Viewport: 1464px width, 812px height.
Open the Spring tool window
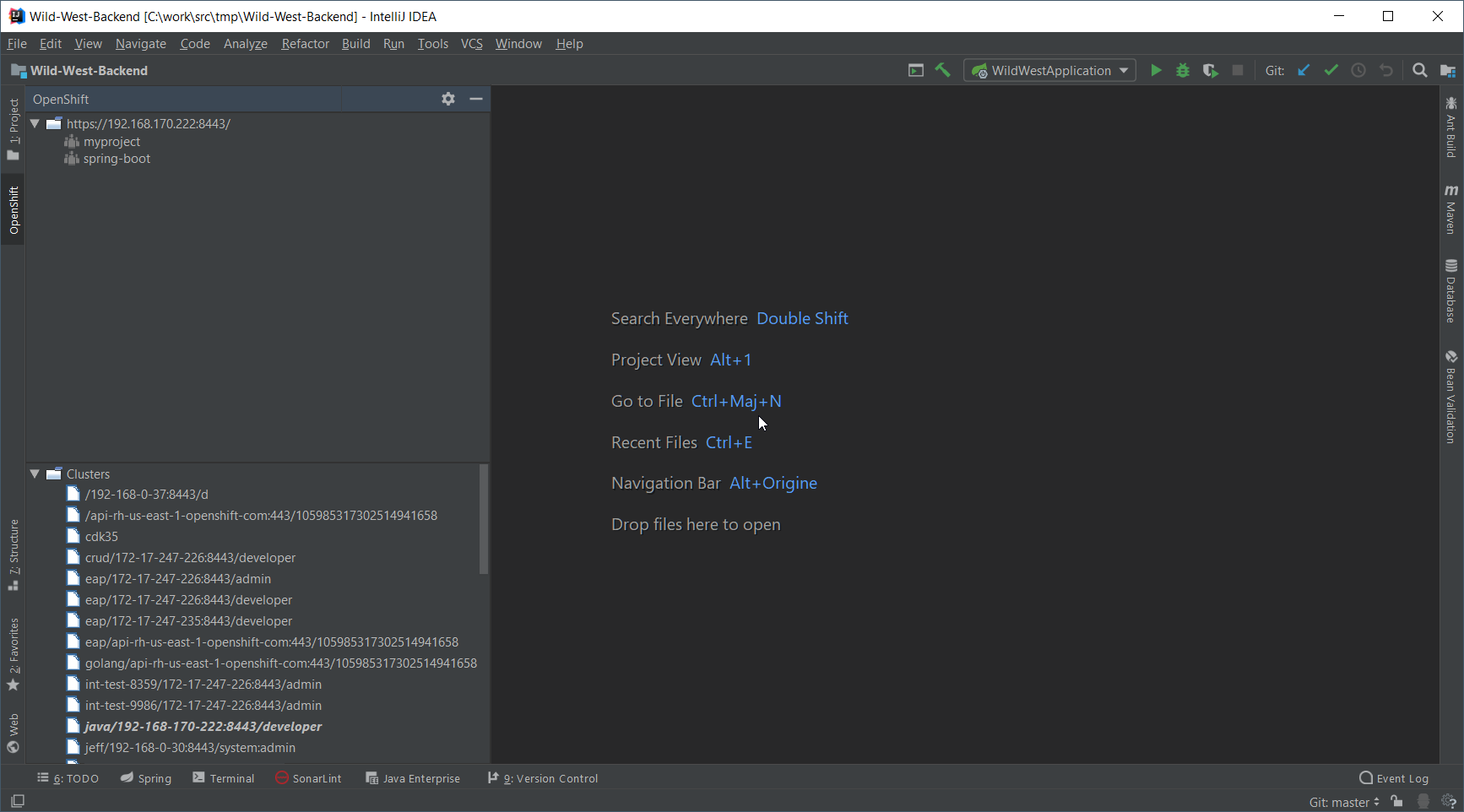tap(146, 778)
